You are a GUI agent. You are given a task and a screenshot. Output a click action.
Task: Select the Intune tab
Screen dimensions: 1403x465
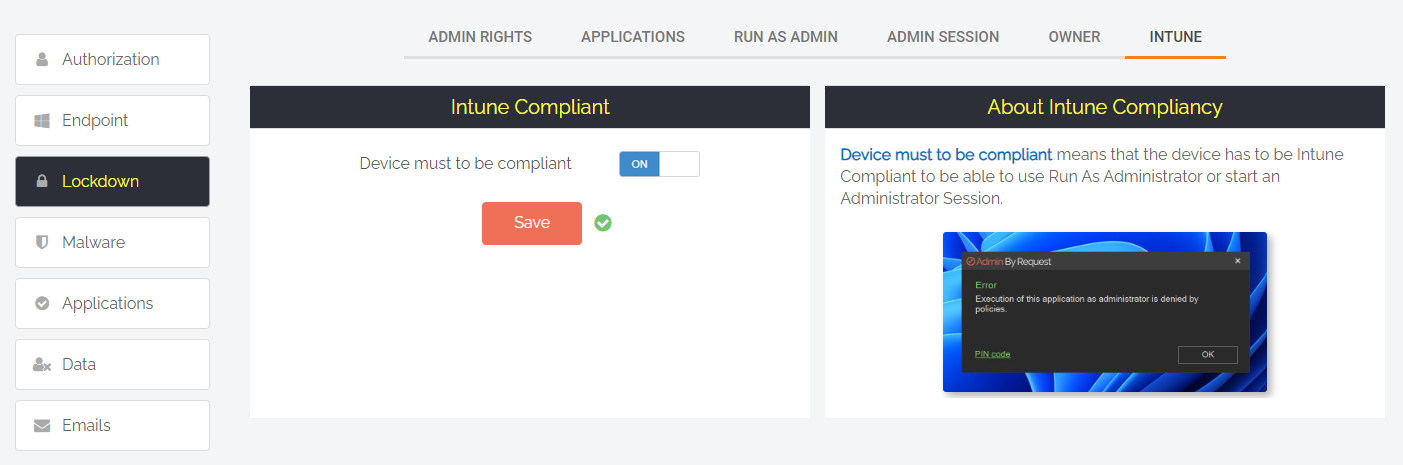pos(1175,37)
